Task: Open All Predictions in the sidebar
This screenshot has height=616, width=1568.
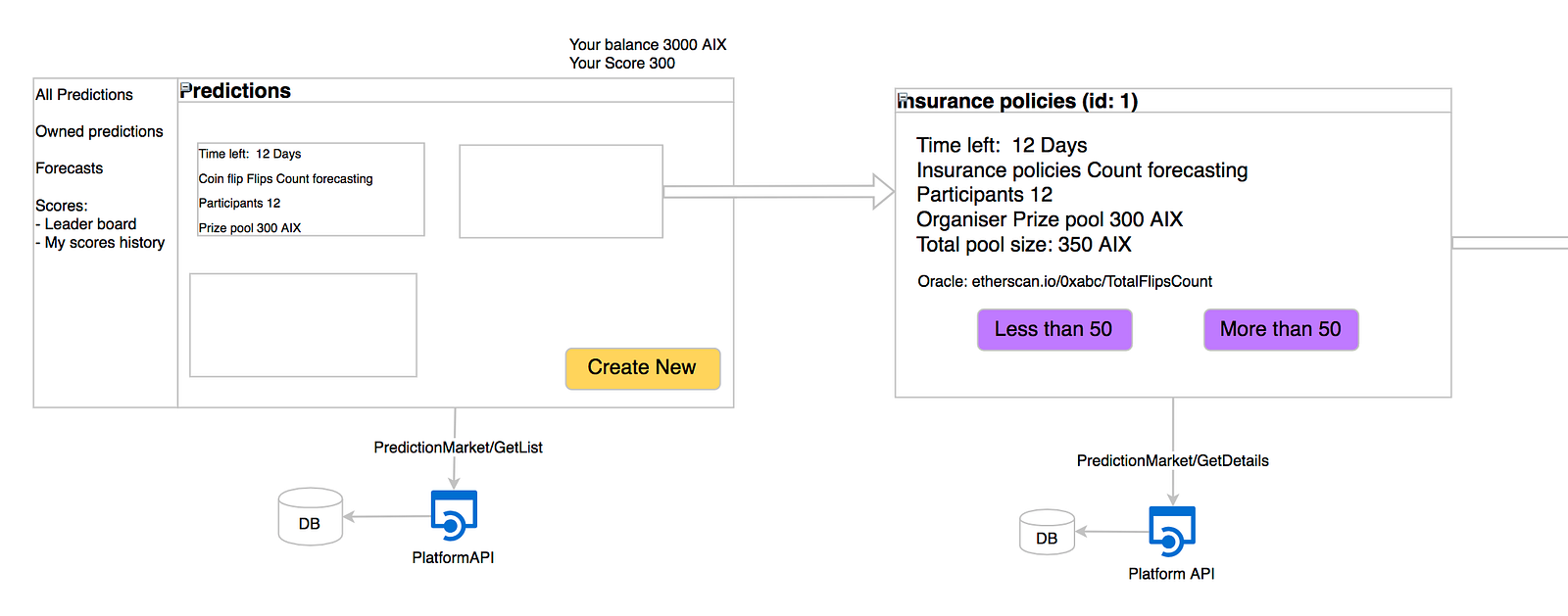Action: 84,95
